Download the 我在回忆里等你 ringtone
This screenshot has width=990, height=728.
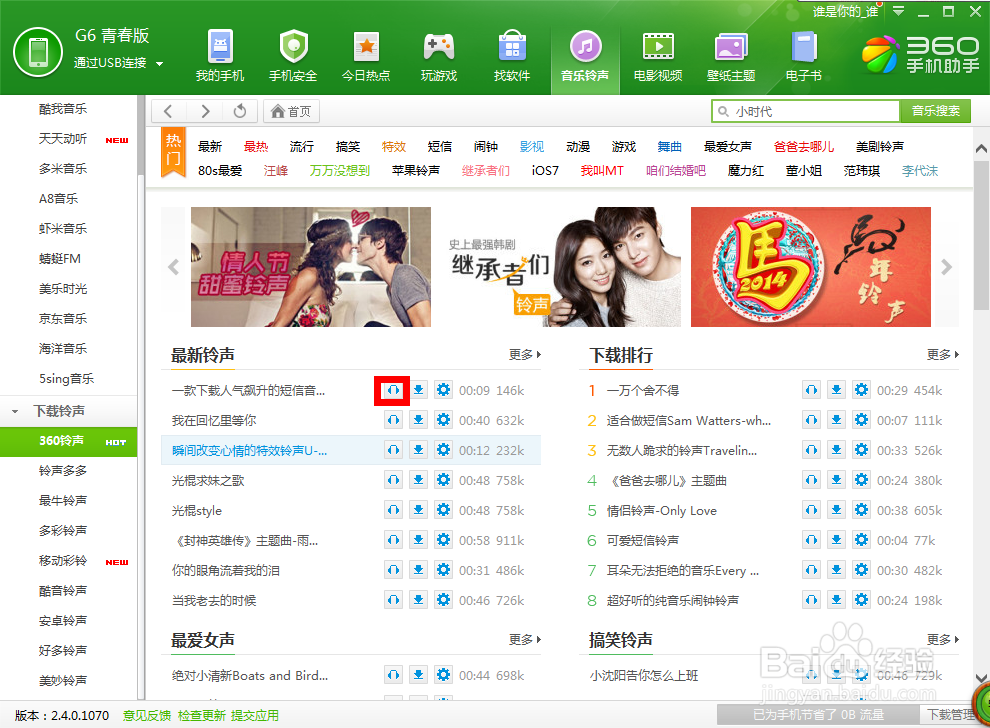point(418,420)
